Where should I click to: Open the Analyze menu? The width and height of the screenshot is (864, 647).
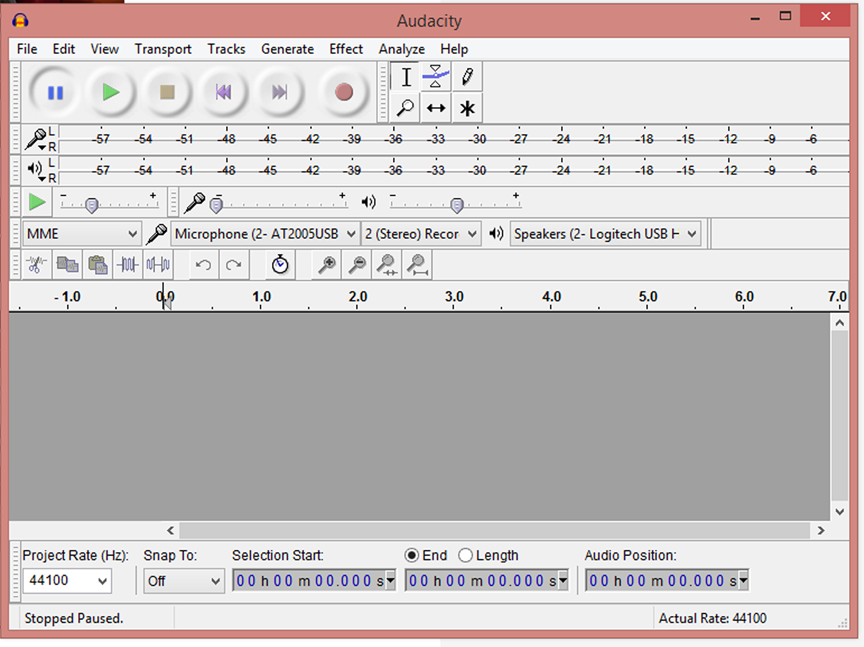[402, 49]
